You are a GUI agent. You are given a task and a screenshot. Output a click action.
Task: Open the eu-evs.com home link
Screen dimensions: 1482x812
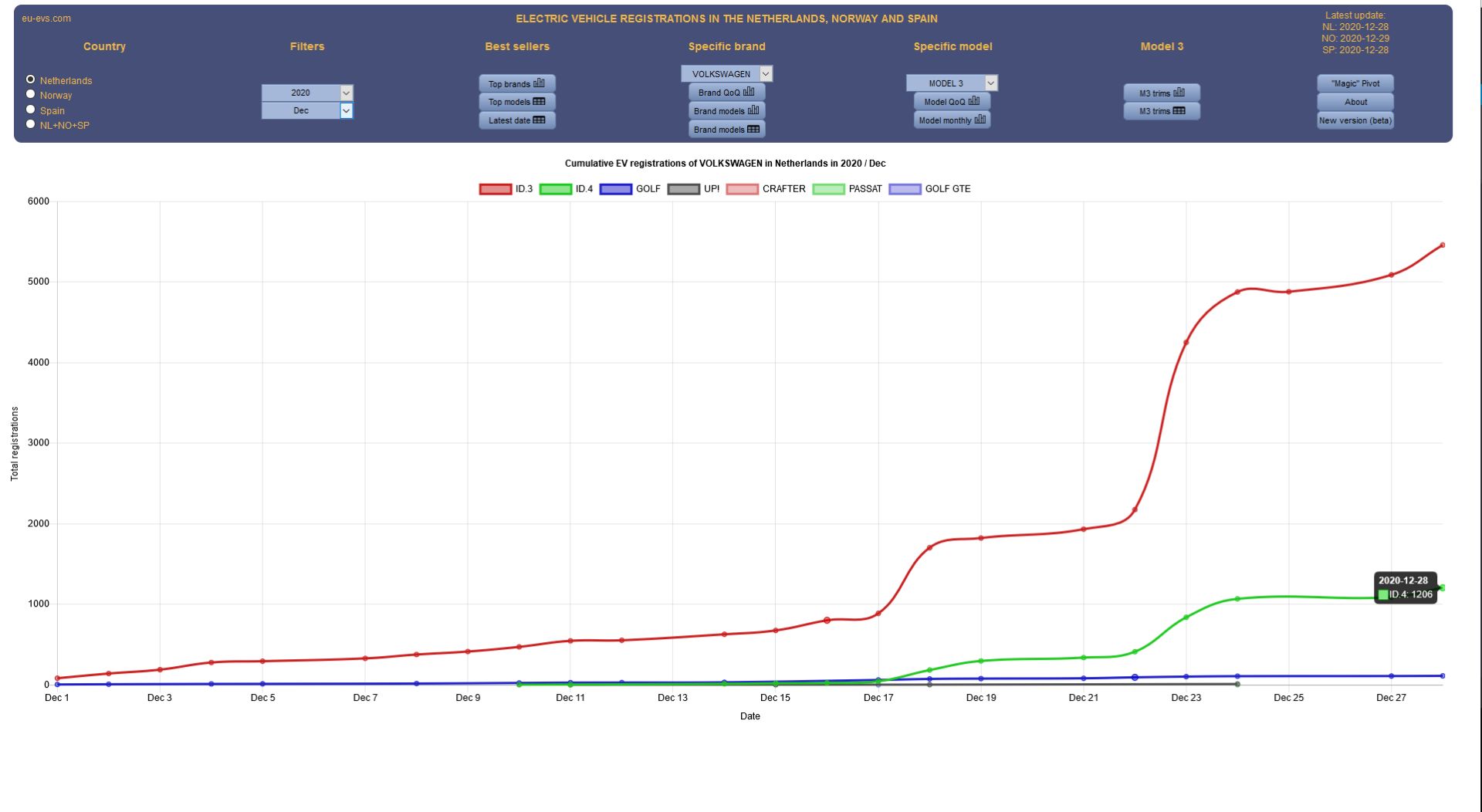46,19
